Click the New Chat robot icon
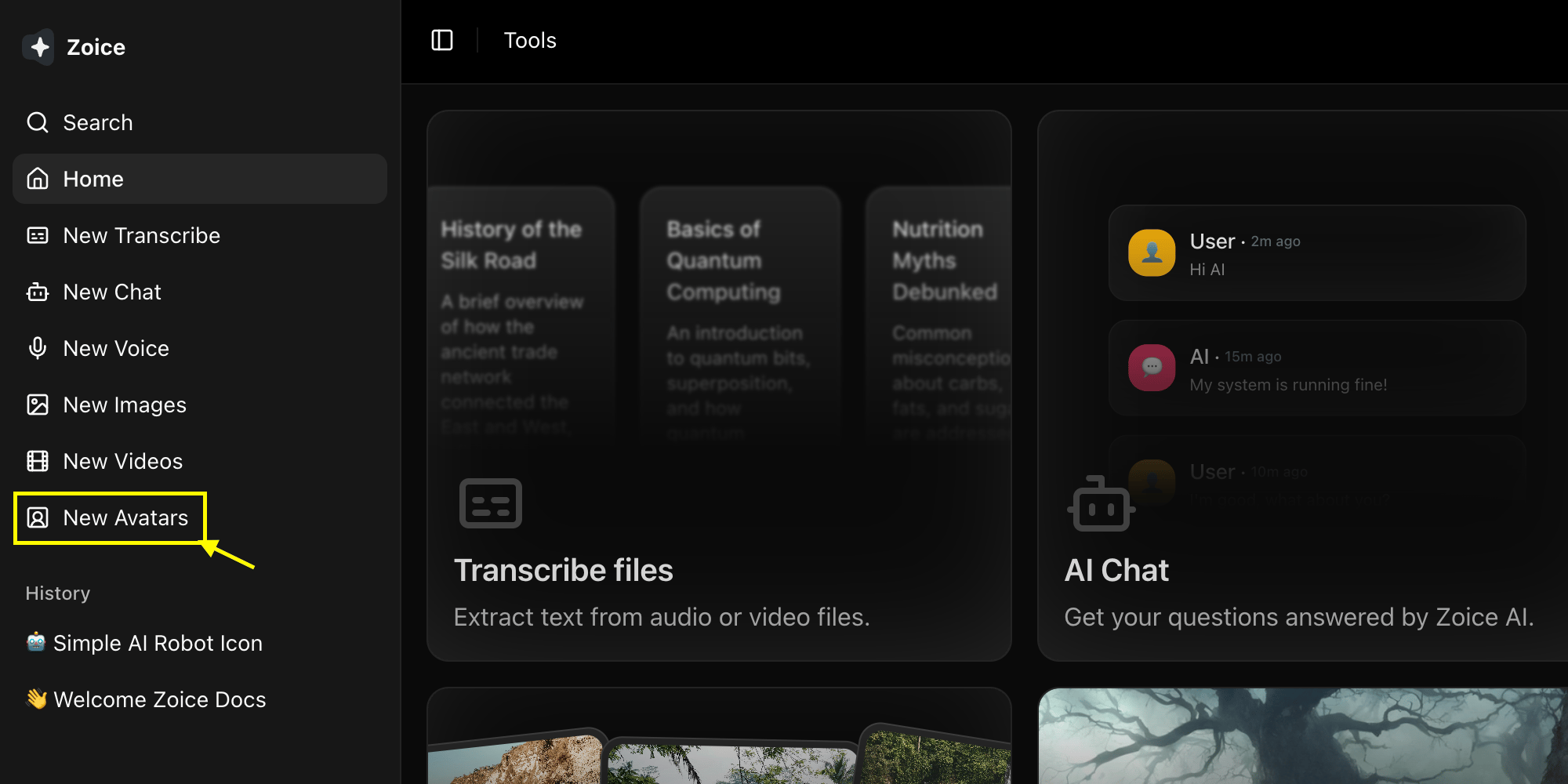 click(38, 292)
